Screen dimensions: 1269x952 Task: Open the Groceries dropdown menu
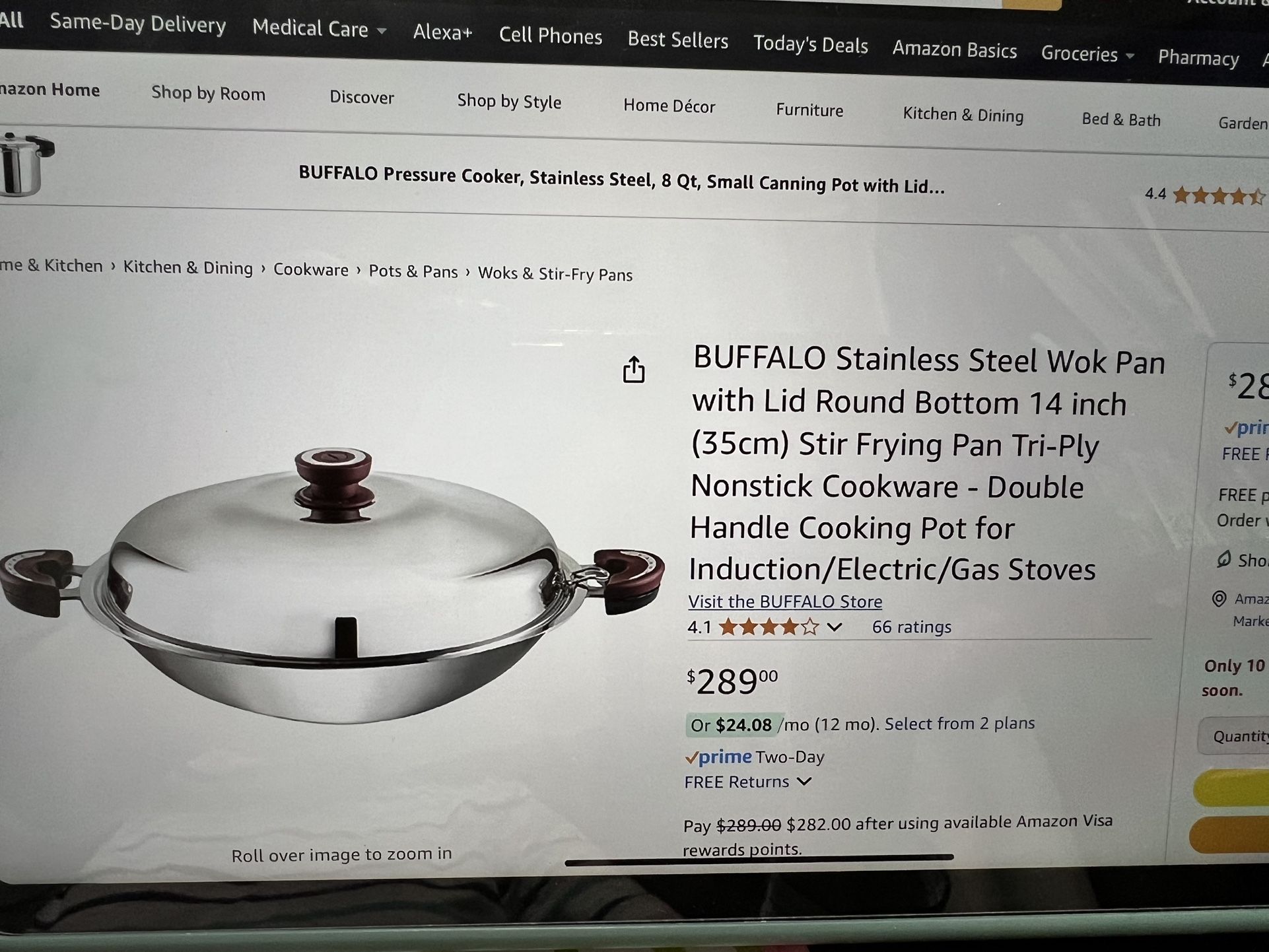[x=1087, y=53]
